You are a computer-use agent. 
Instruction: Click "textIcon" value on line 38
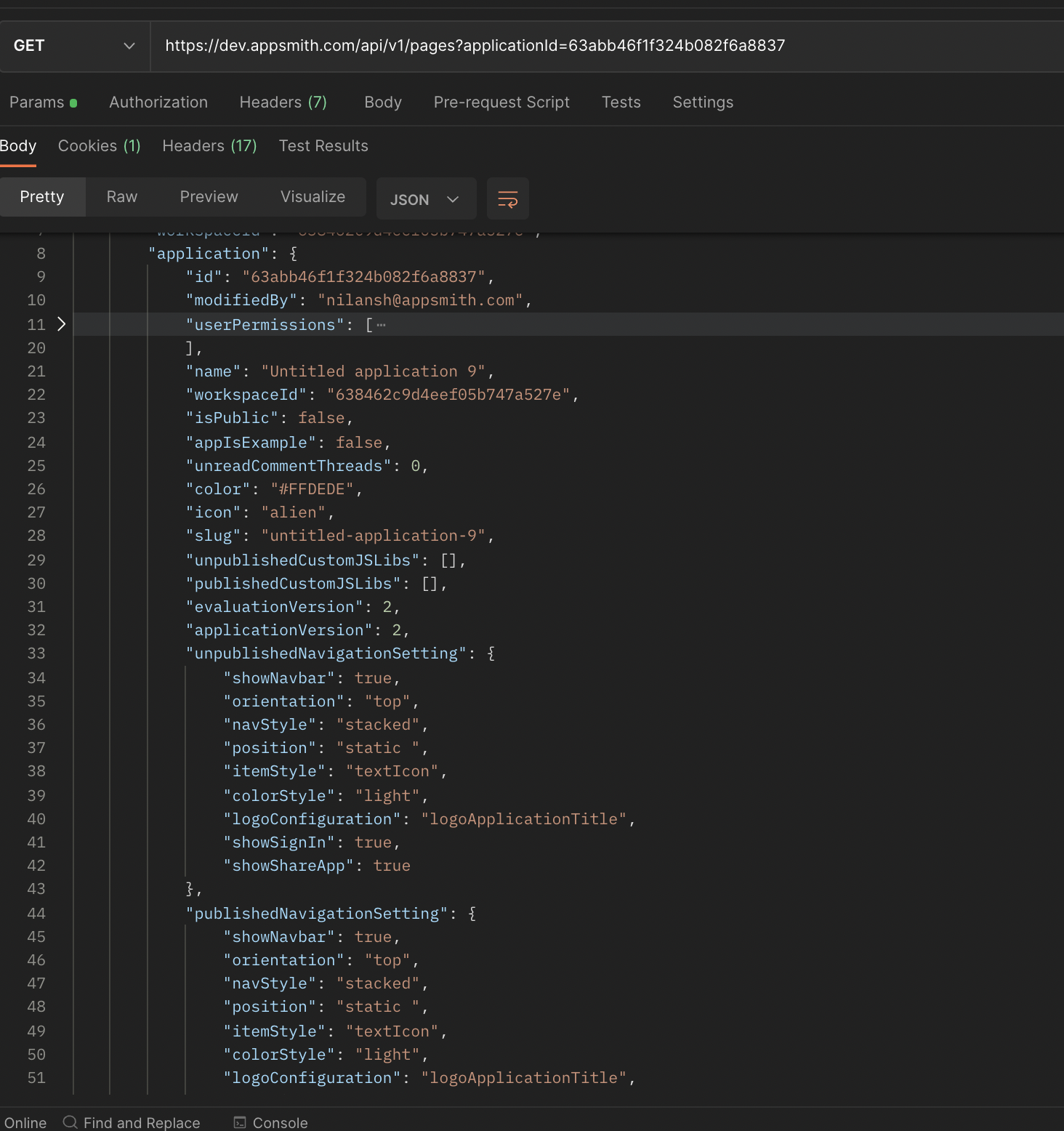(x=392, y=771)
